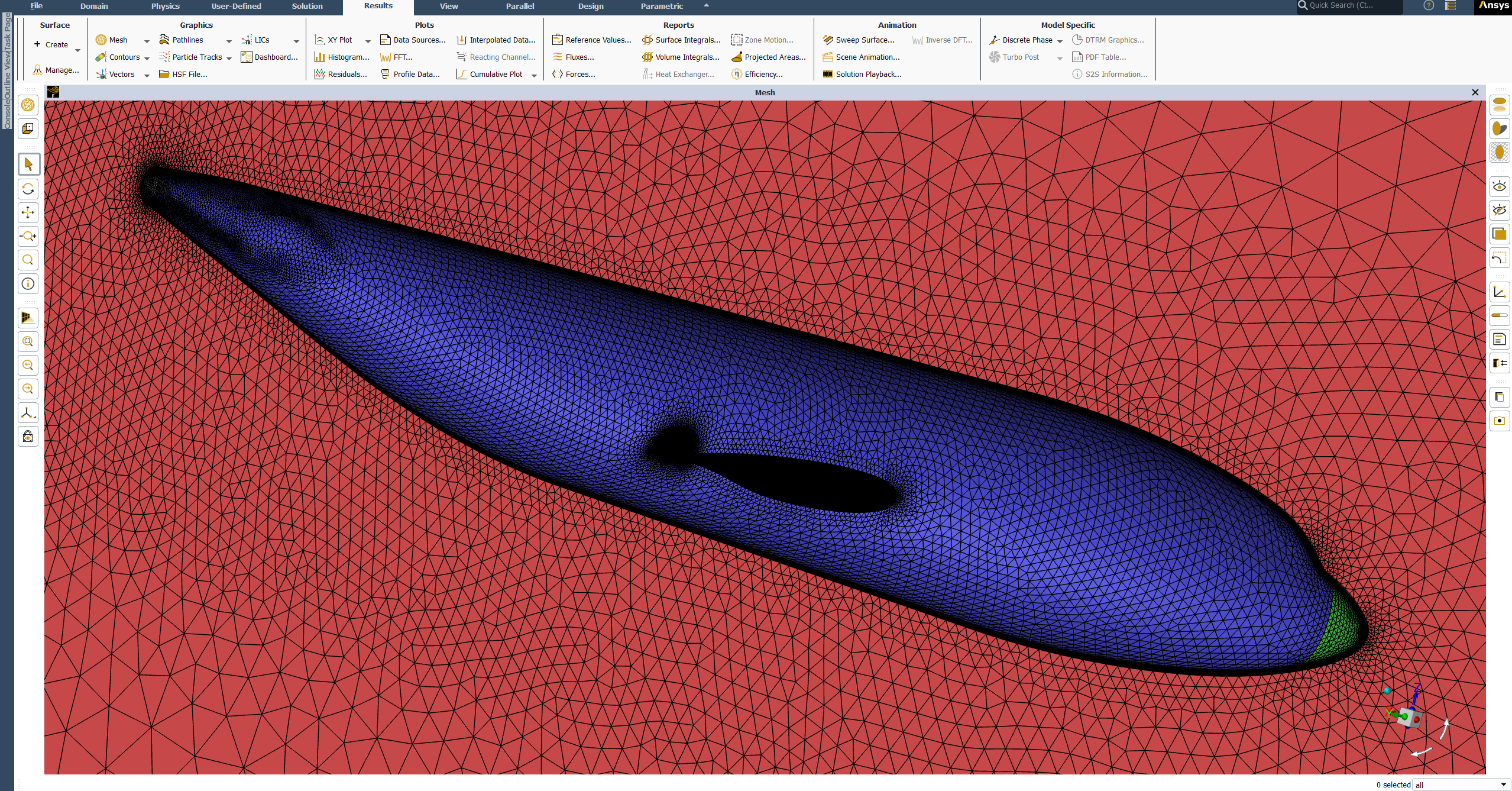This screenshot has height=791, width=1512.
Task: Open the help question mark icon
Action: [x=1429, y=6]
